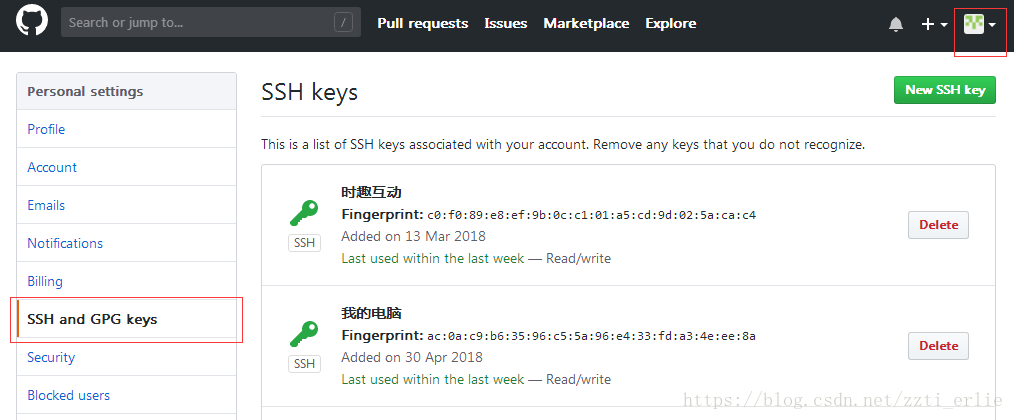Click the green key icon for 时趣互动
Viewport: 1014px width, 420px height.
click(303, 214)
